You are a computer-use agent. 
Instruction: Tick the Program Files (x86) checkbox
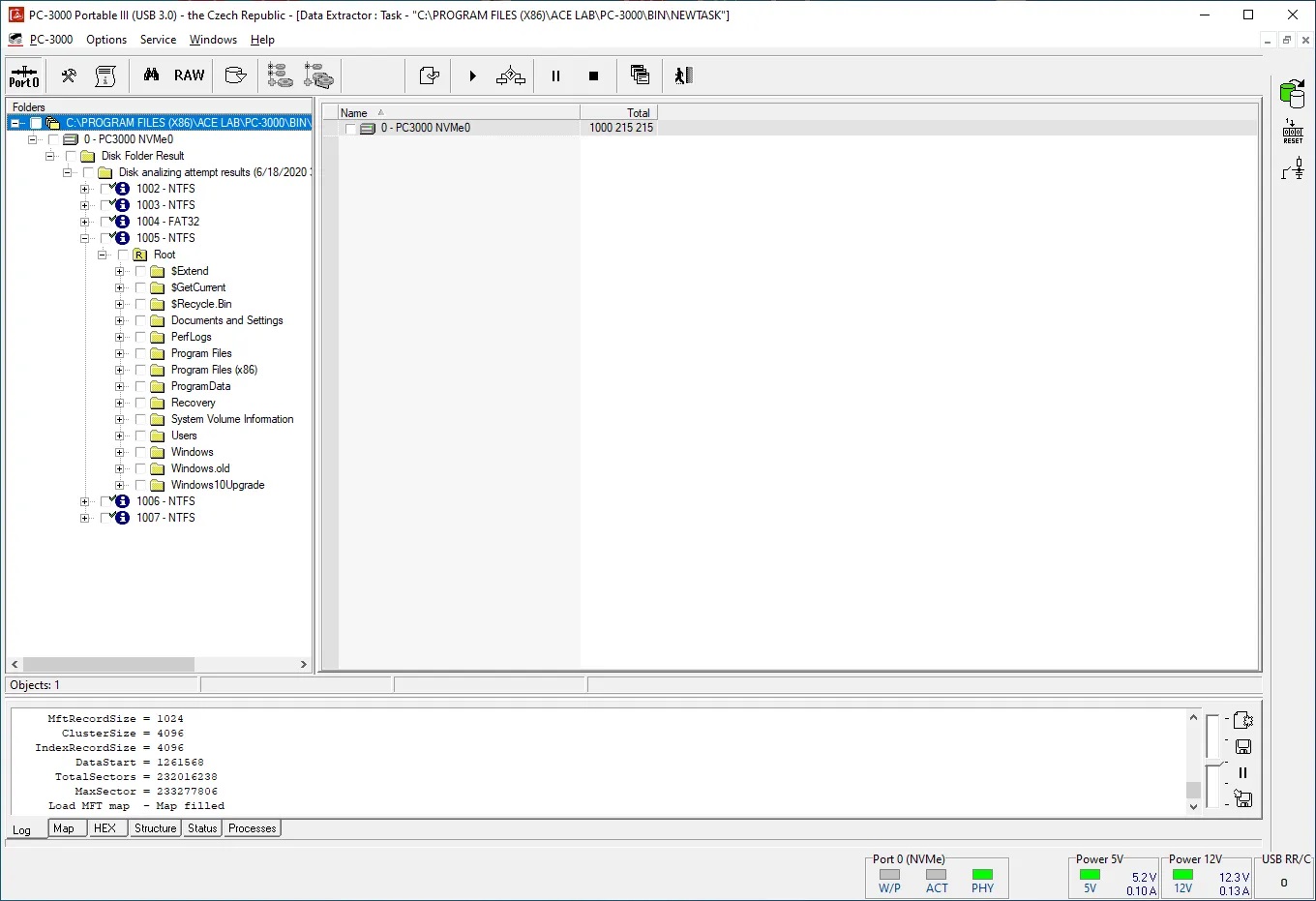(141, 370)
